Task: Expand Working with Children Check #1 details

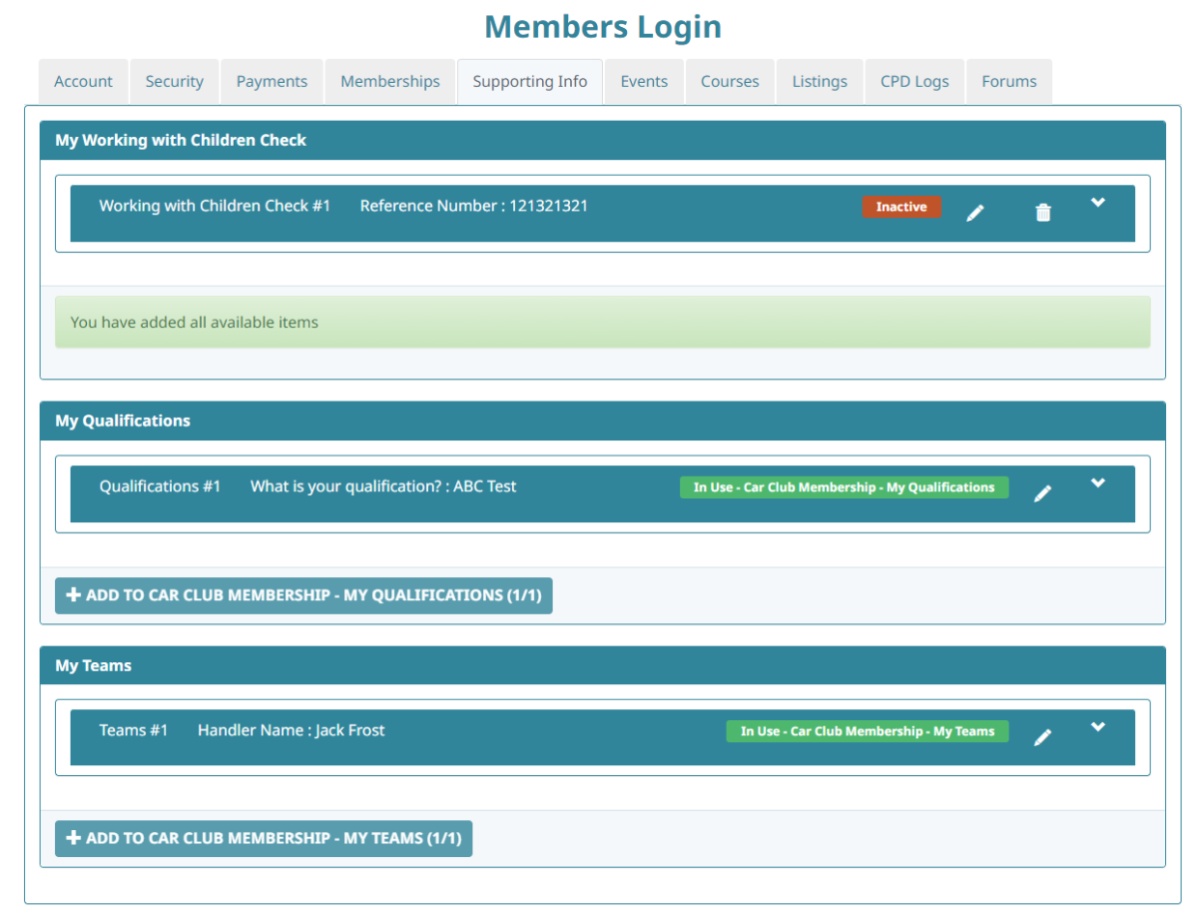Action: 1099,201
